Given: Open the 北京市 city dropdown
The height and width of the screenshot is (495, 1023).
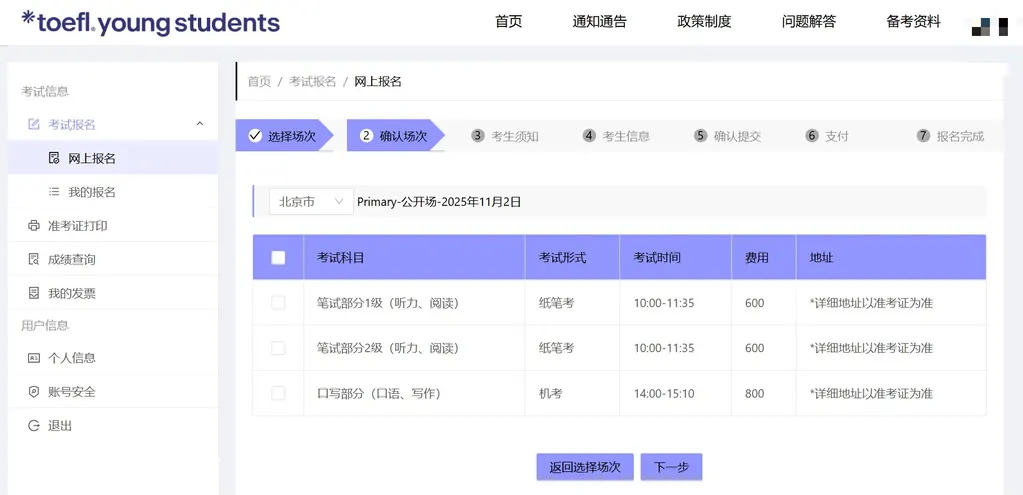Looking at the screenshot, I should point(311,202).
